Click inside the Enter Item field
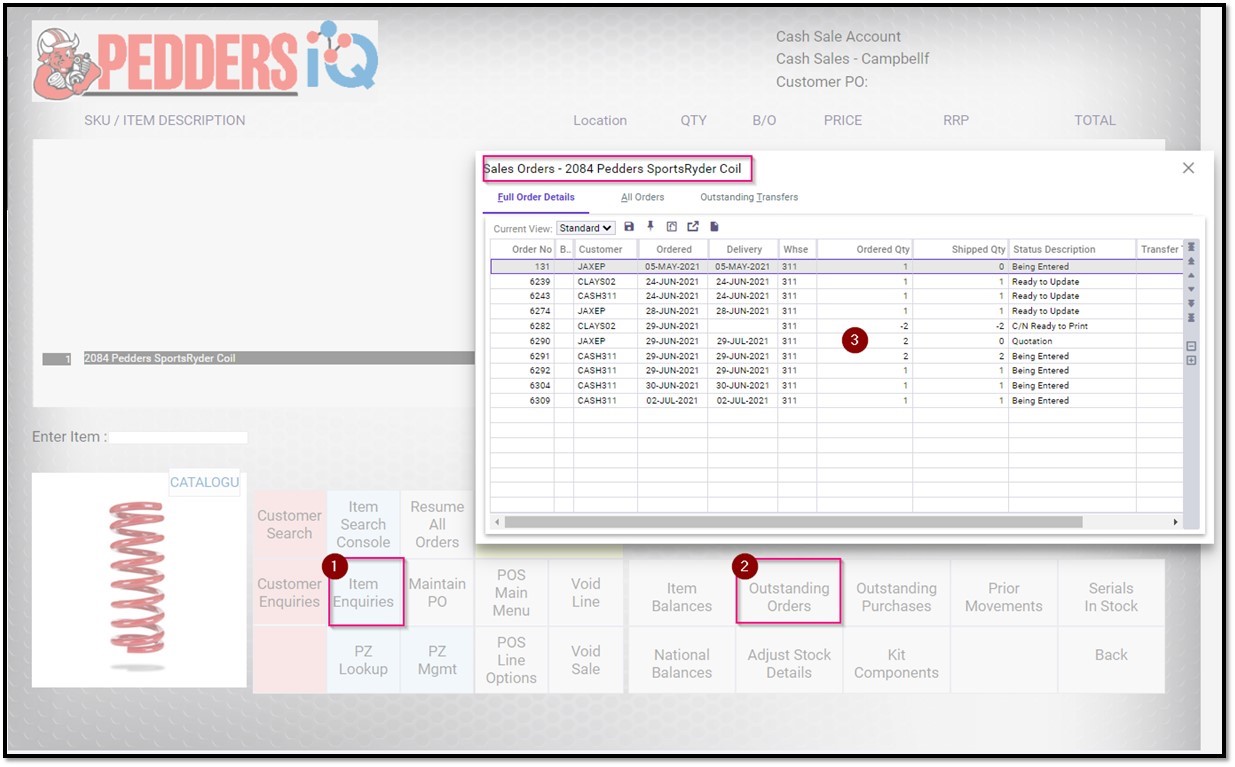 coord(178,437)
